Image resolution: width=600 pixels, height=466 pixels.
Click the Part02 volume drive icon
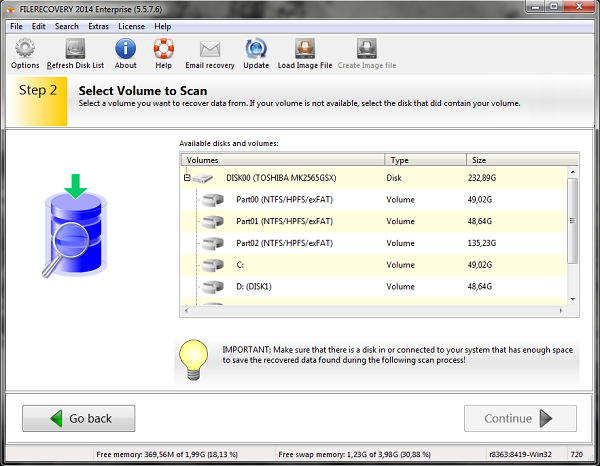pos(213,243)
